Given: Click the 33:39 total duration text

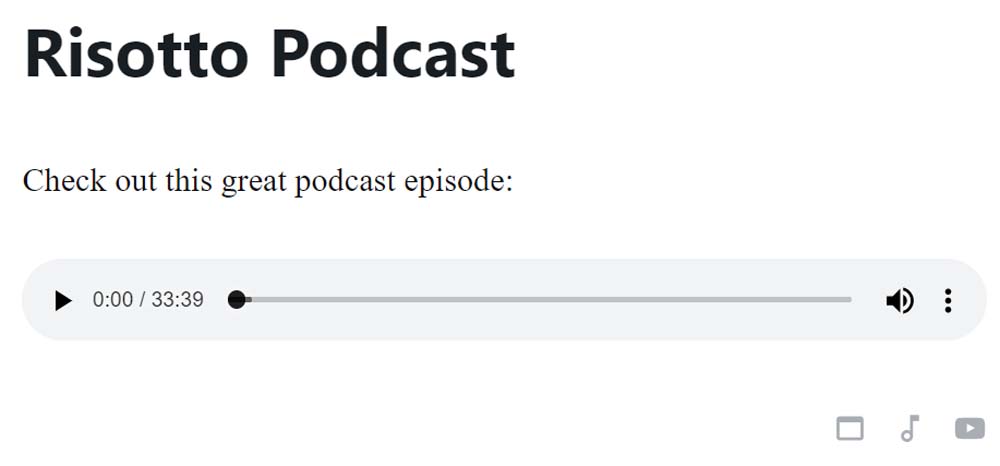Looking at the screenshot, I should pos(177,300).
